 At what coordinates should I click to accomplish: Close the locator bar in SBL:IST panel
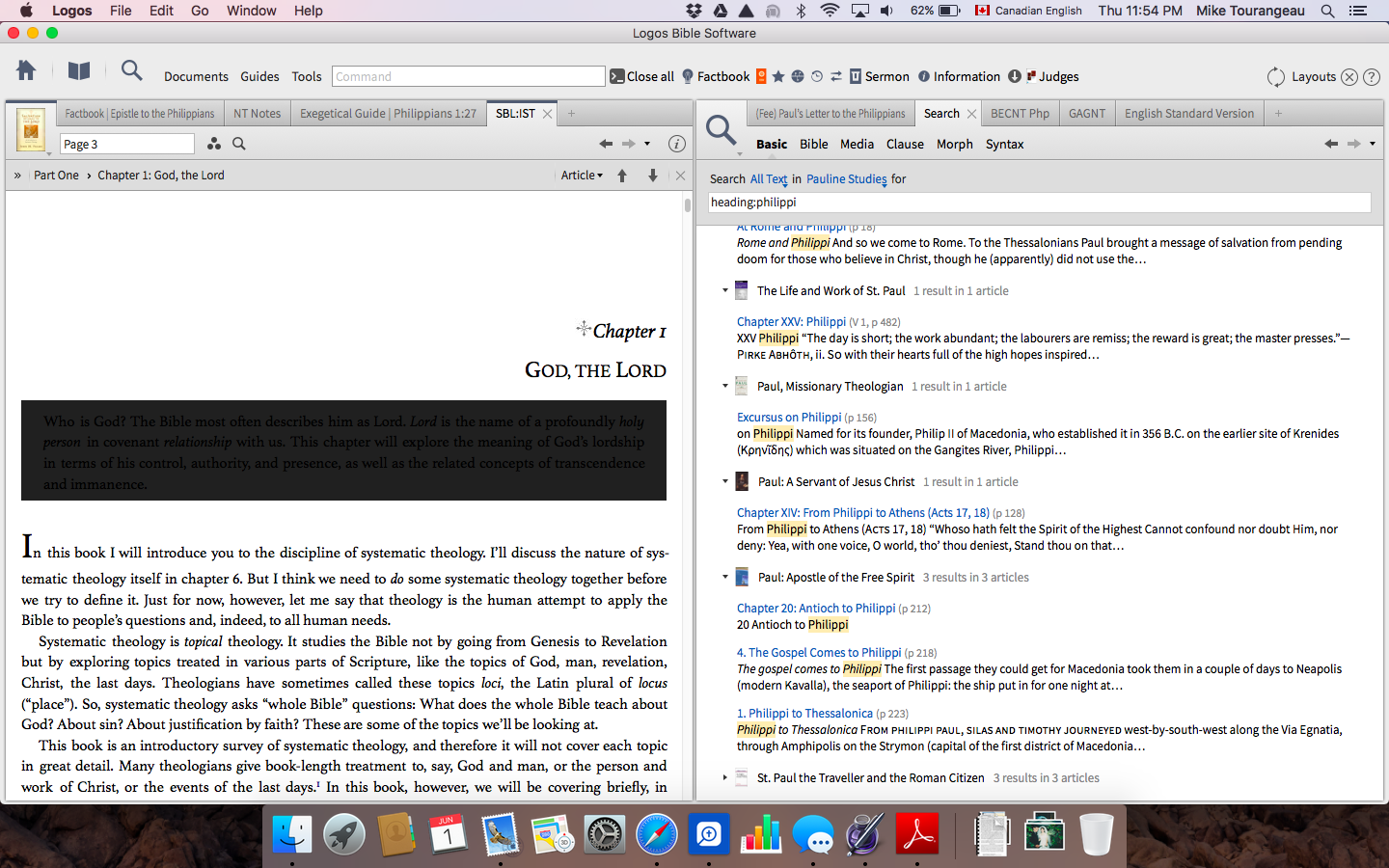coord(680,176)
